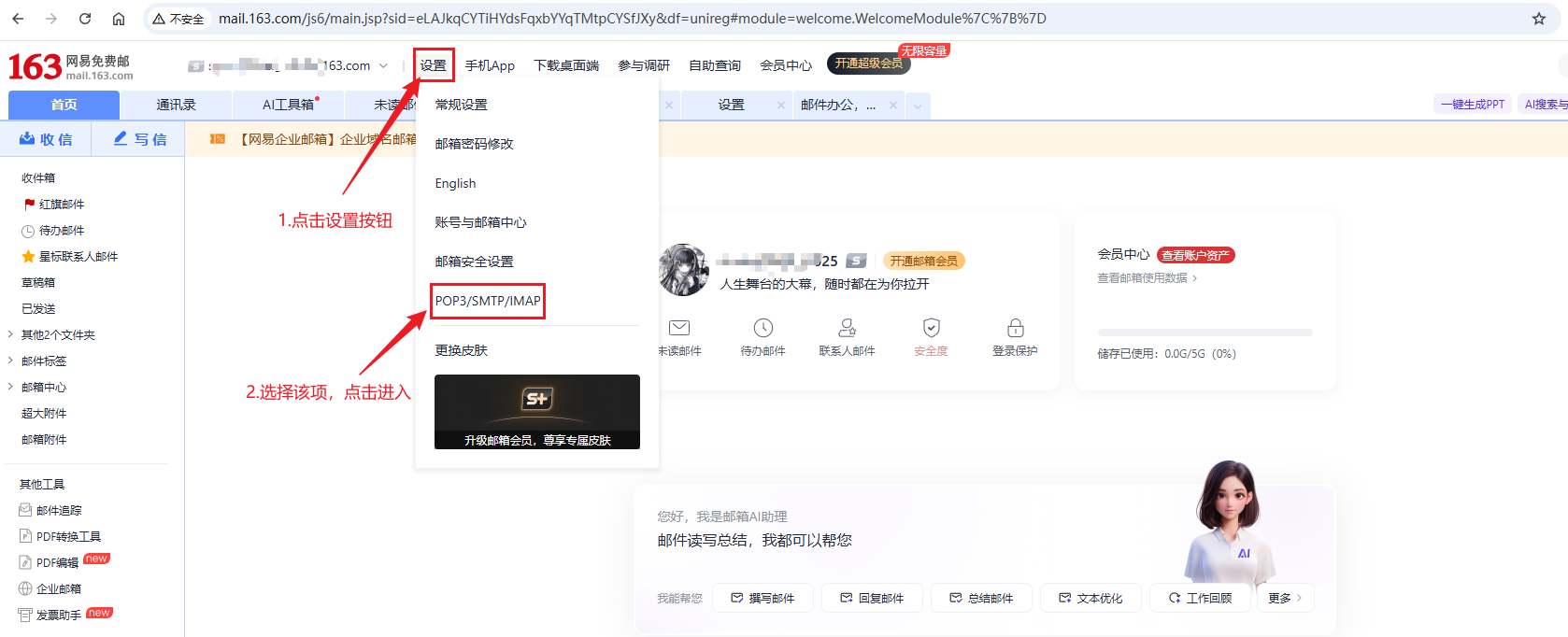Select 账号与邮箱中心 menu item
The width and height of the screenshot is (1568, 637).
(x=480, y=222)
